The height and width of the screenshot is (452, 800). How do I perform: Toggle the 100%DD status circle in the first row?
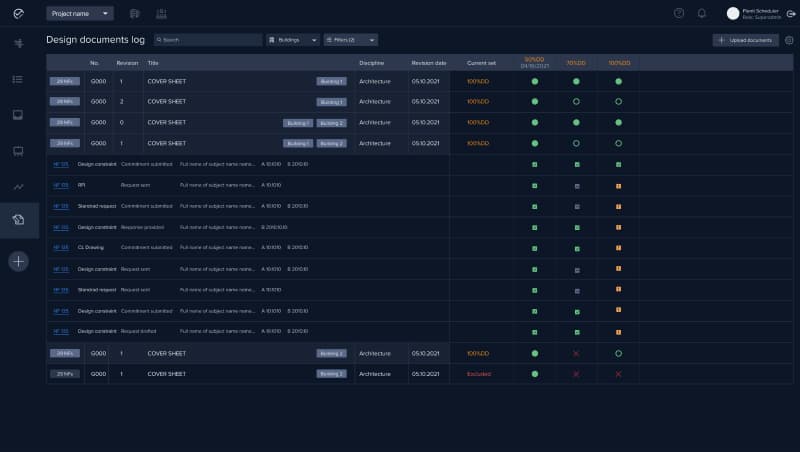[618, 81]
